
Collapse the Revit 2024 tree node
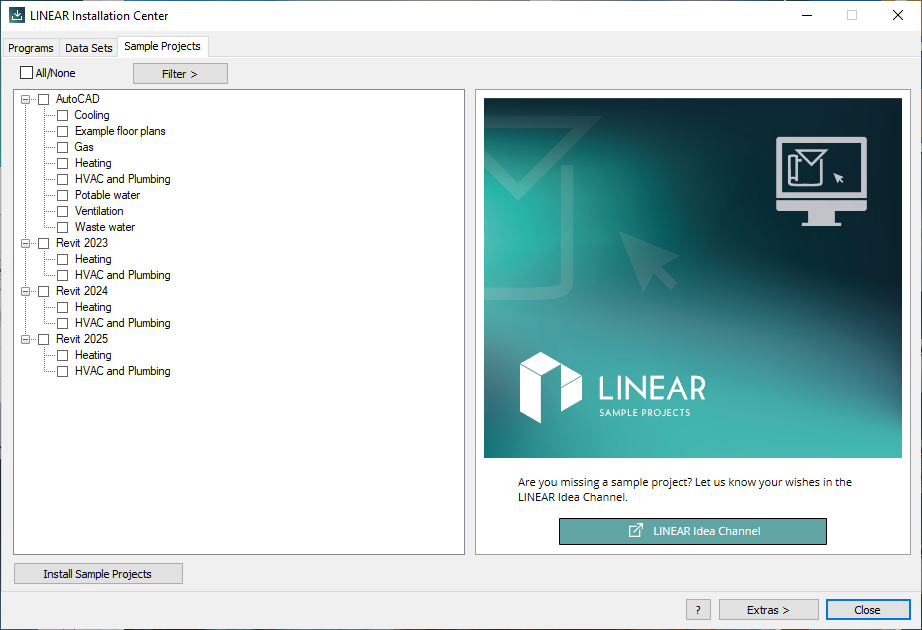click(x=25, y=291)
